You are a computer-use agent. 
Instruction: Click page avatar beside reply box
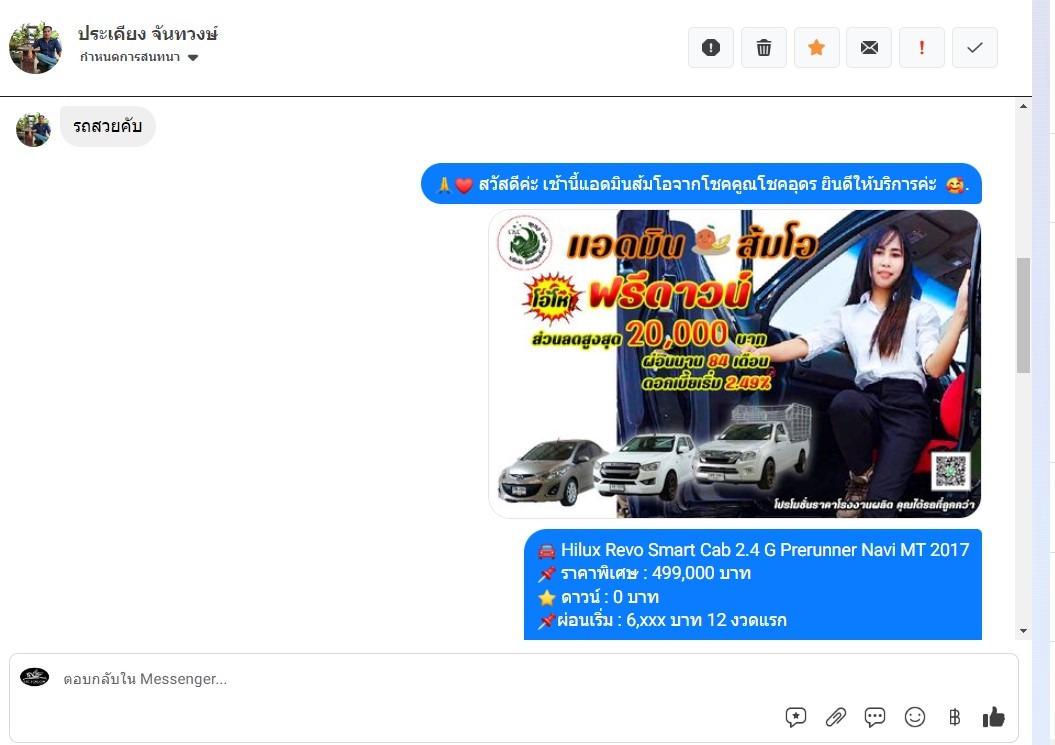[34, 676]
